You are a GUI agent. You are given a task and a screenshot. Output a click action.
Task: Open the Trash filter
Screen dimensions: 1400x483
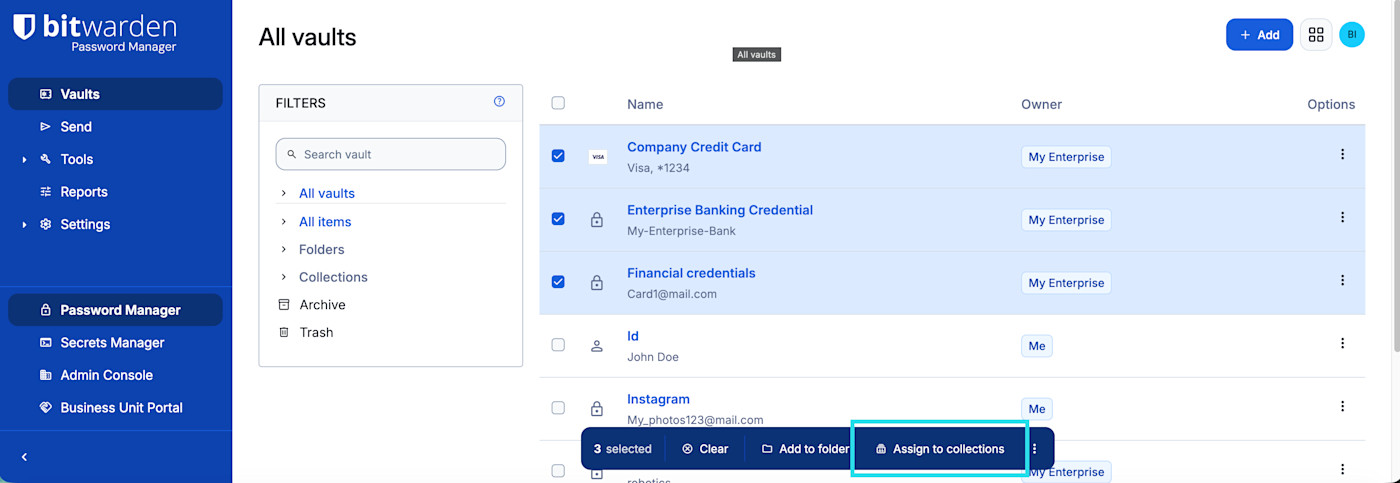[316, 332]
